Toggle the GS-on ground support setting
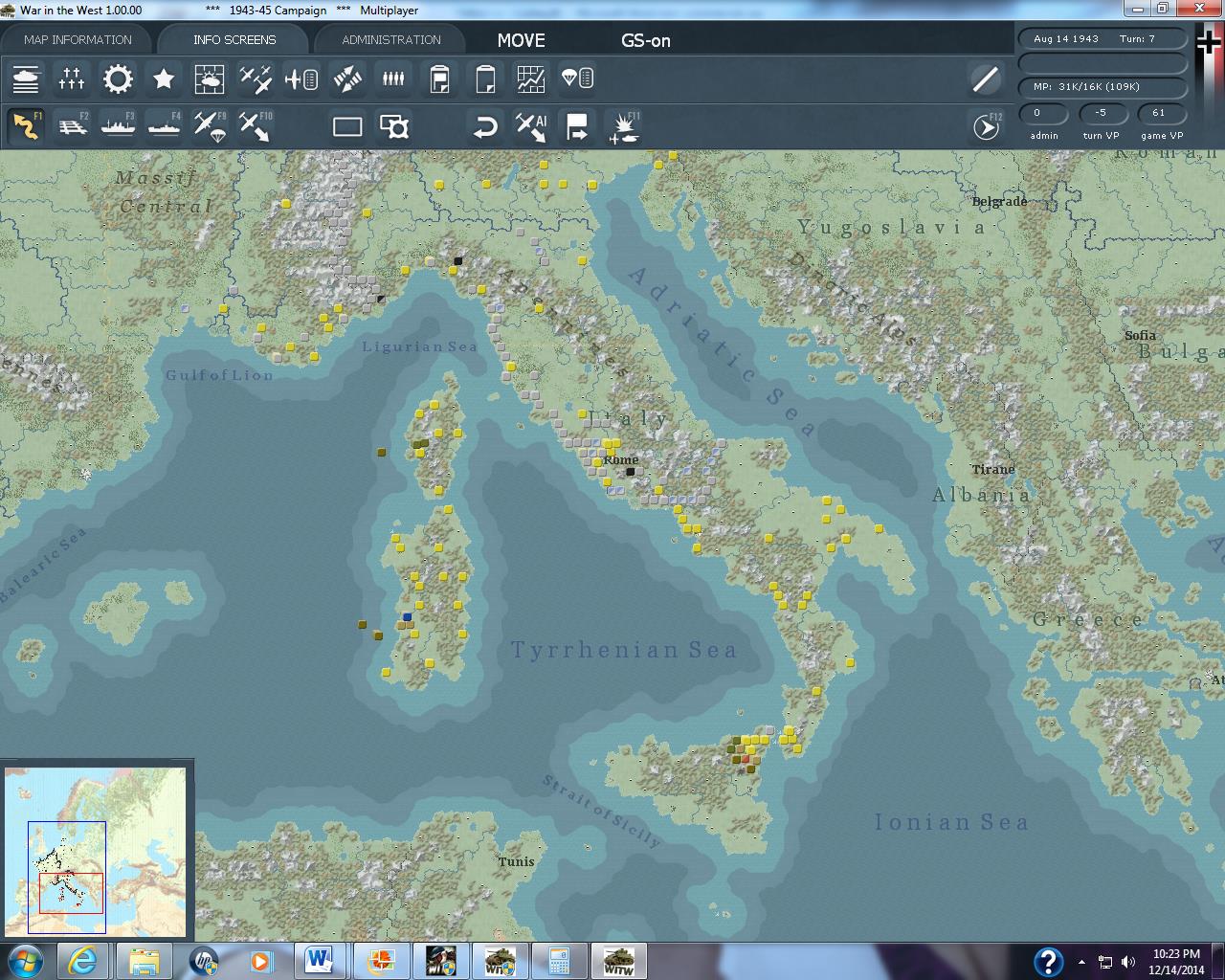The height and width of the screenshot is (980, 1225). point(646,40)
